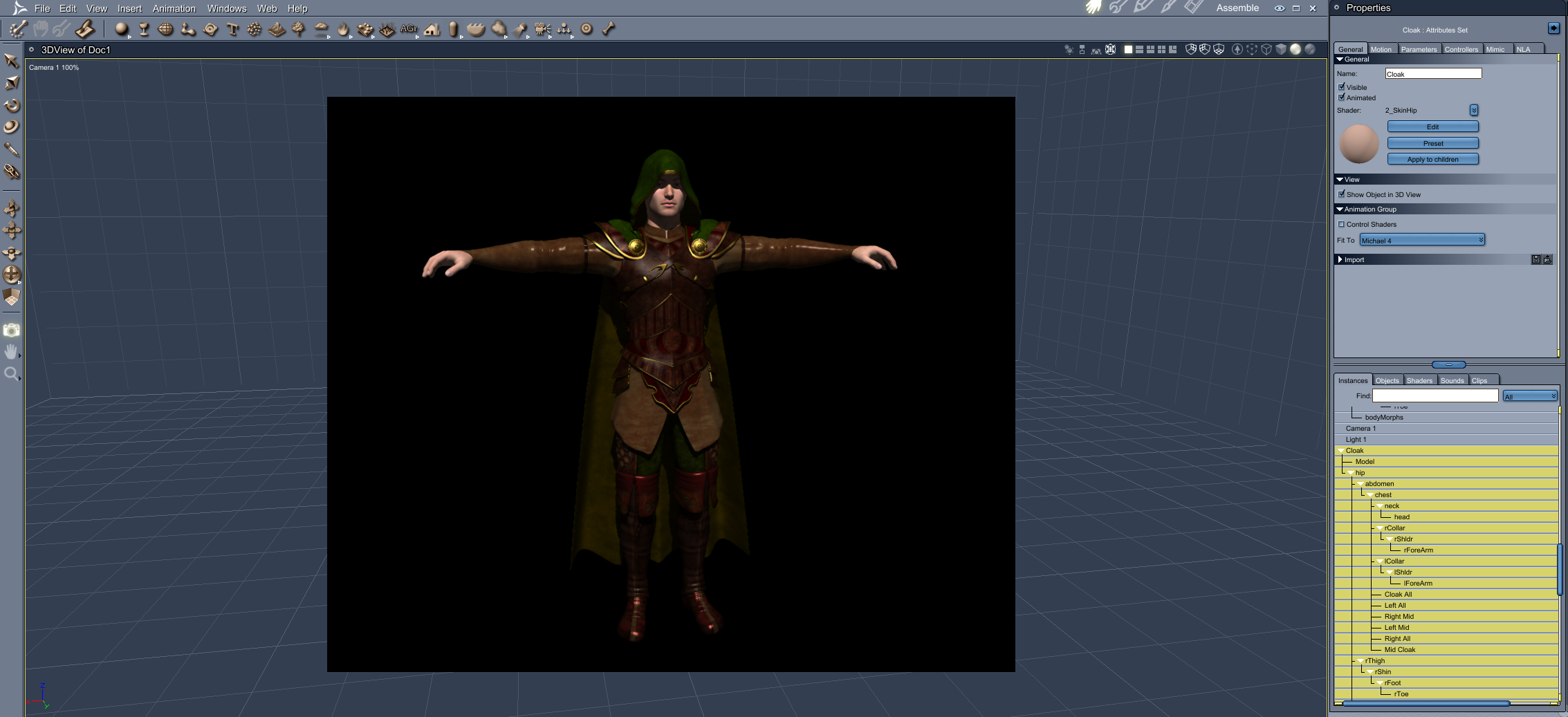Open the Insert menu
This screenshot has width=1568, height=717.
129,8
